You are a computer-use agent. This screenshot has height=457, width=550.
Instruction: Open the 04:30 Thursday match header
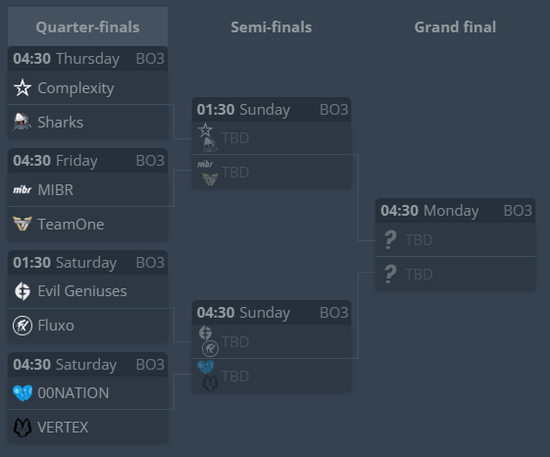[88, 59]
